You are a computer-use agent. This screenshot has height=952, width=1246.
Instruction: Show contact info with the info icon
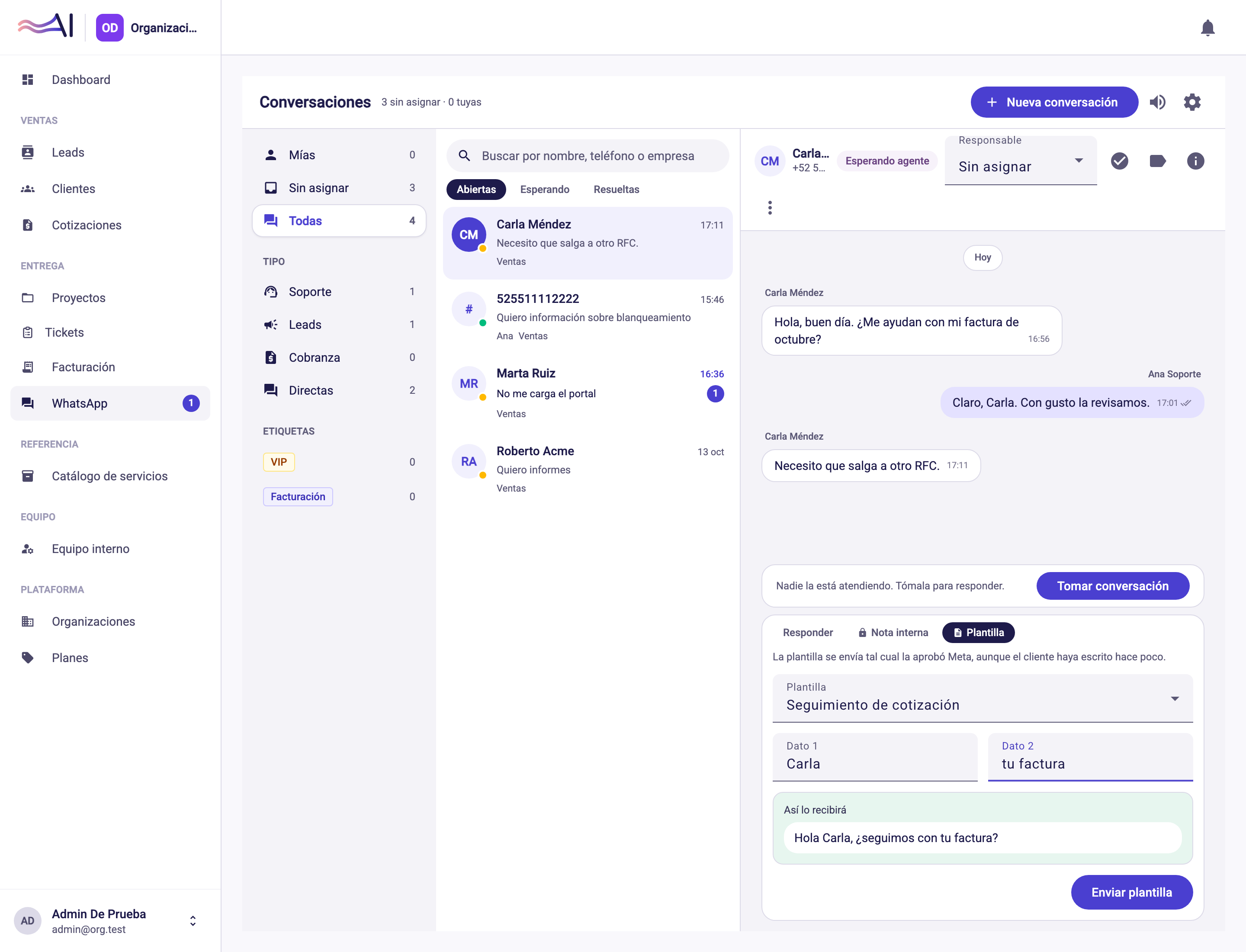click(1195, 161)
